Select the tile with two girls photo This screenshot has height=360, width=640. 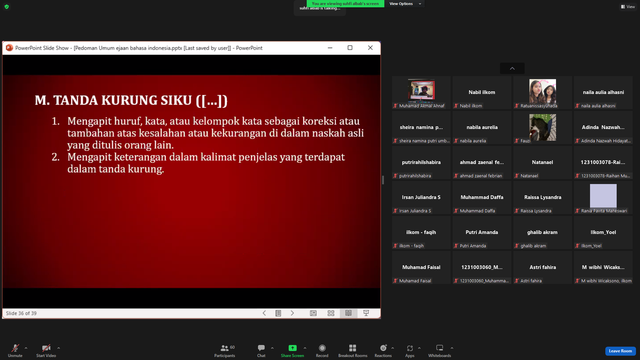tap(542, 93)
